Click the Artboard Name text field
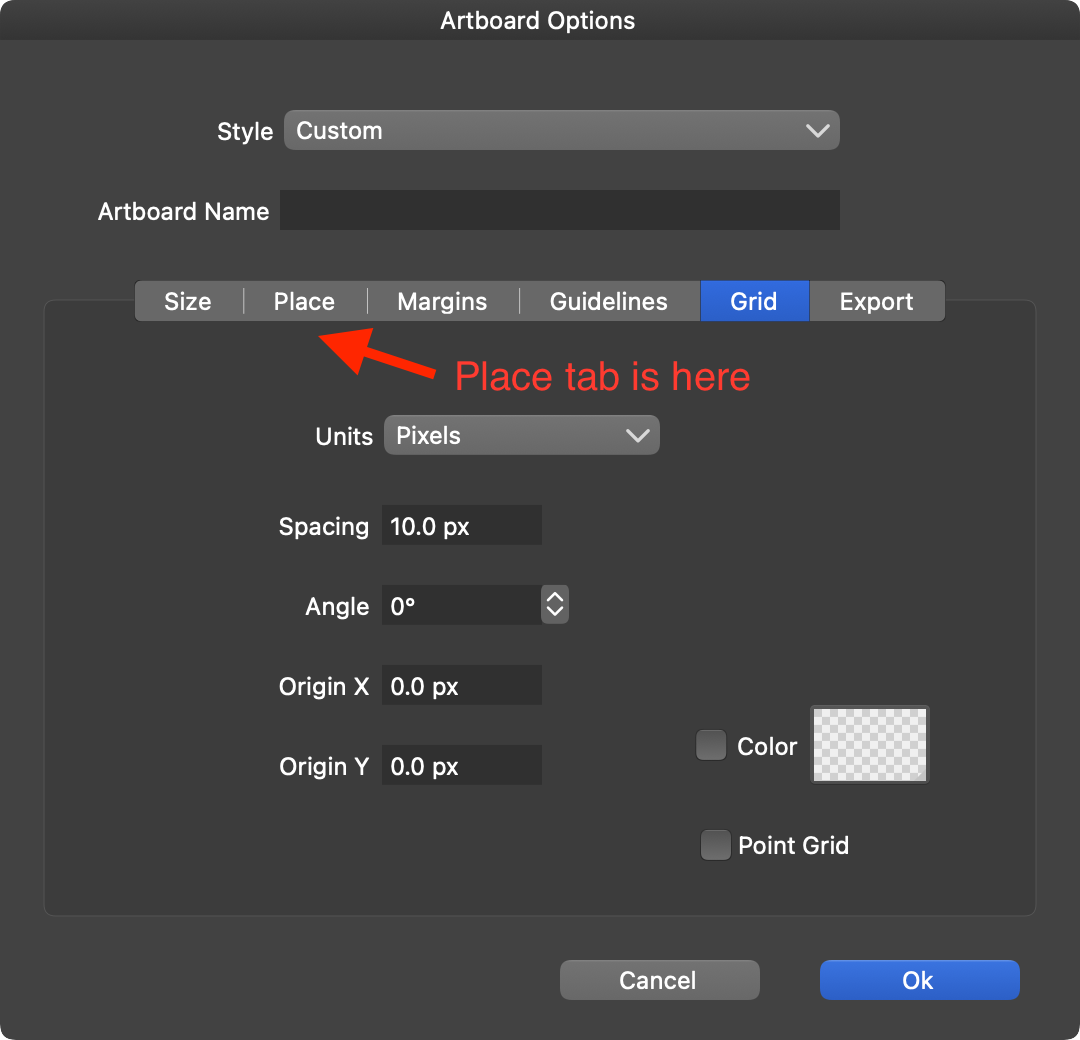 point(559,211)
